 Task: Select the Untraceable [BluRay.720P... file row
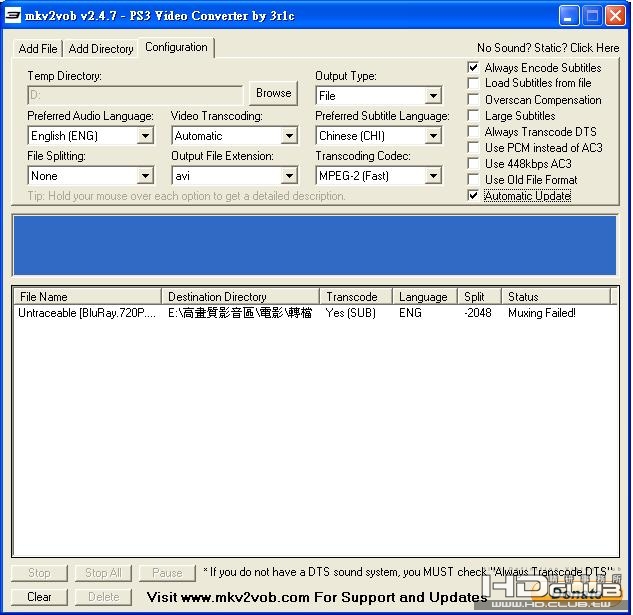click(87, 313)
